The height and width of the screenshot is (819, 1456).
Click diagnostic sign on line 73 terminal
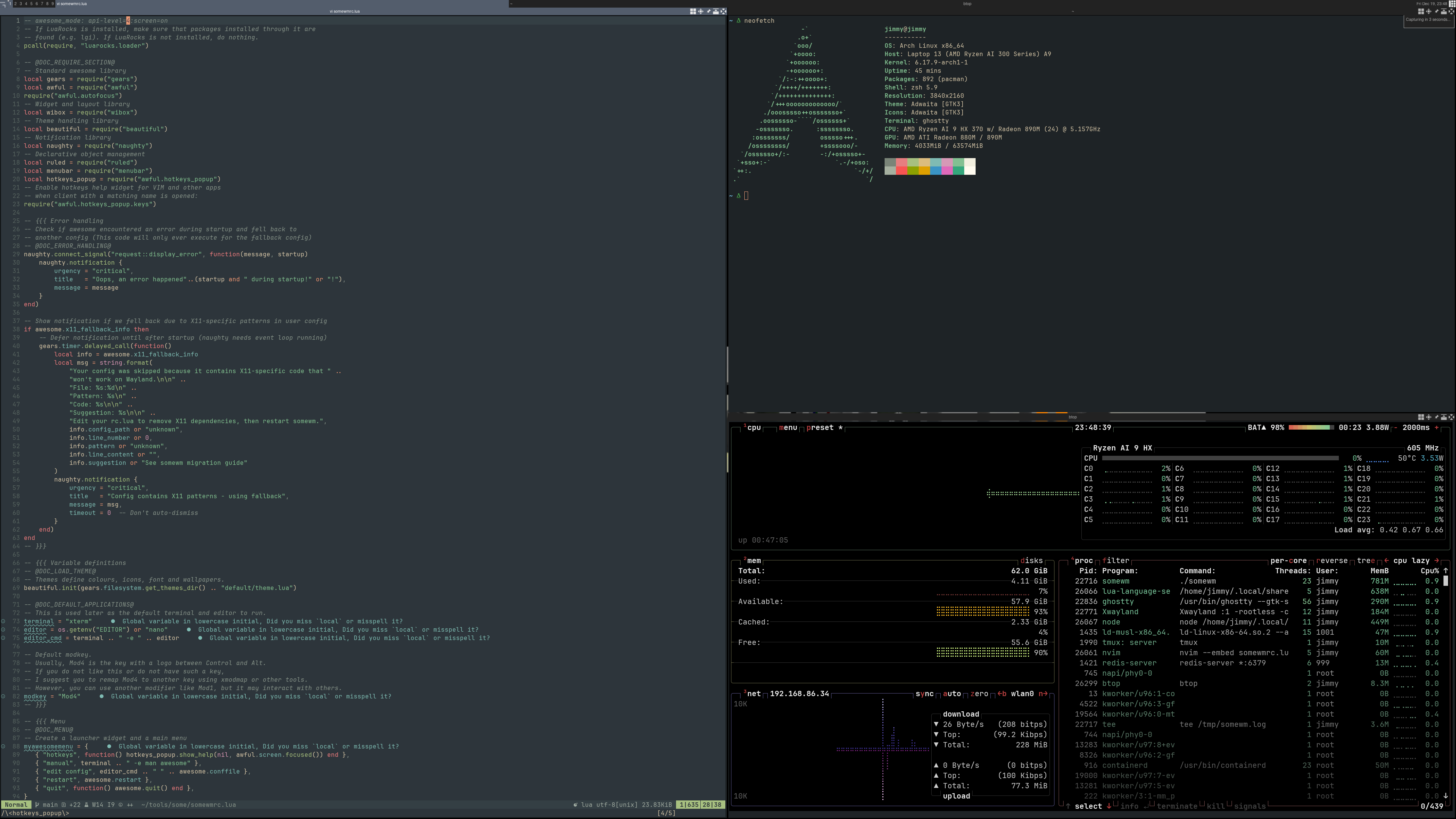click(x=3, y=621)
